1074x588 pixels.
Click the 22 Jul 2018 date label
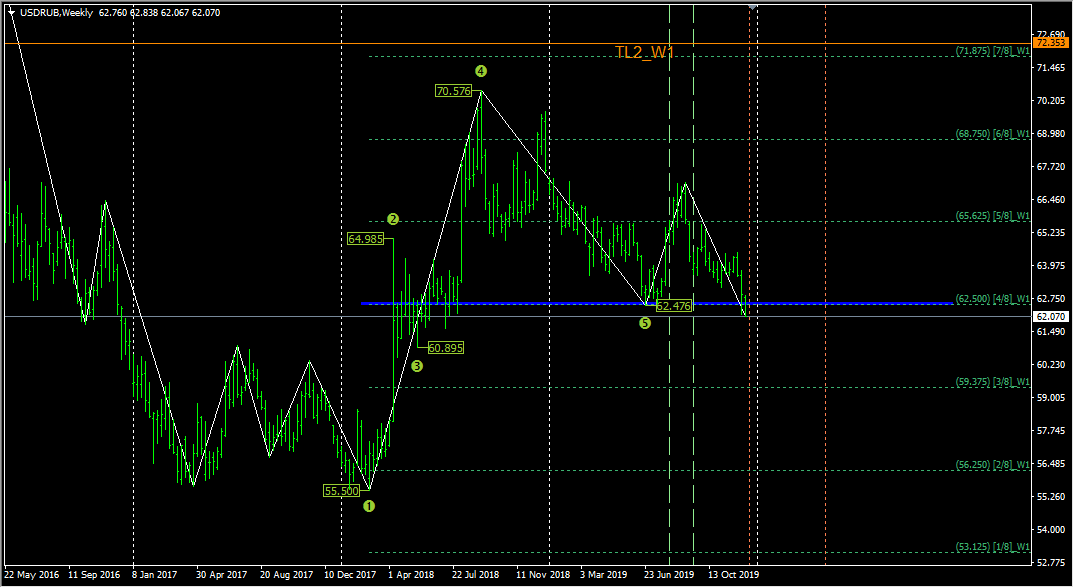pos(475,575)
